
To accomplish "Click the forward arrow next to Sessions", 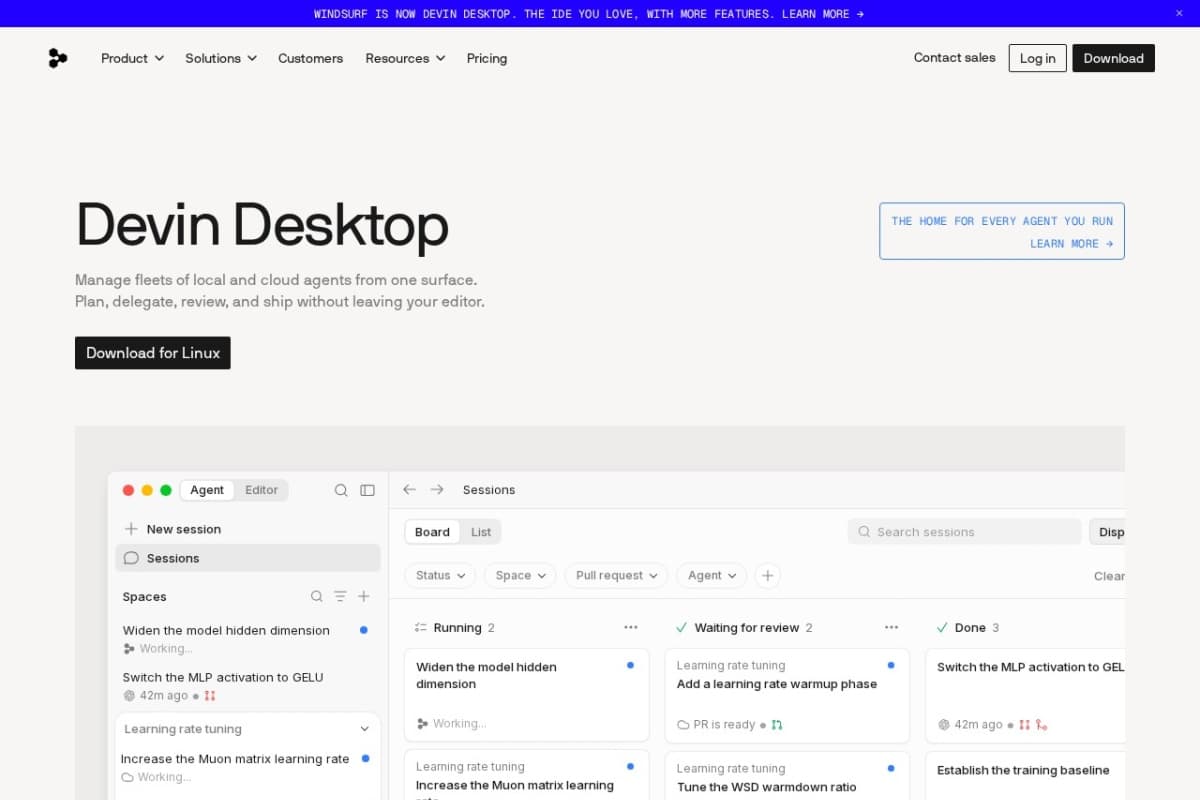I will pos(437,489).
